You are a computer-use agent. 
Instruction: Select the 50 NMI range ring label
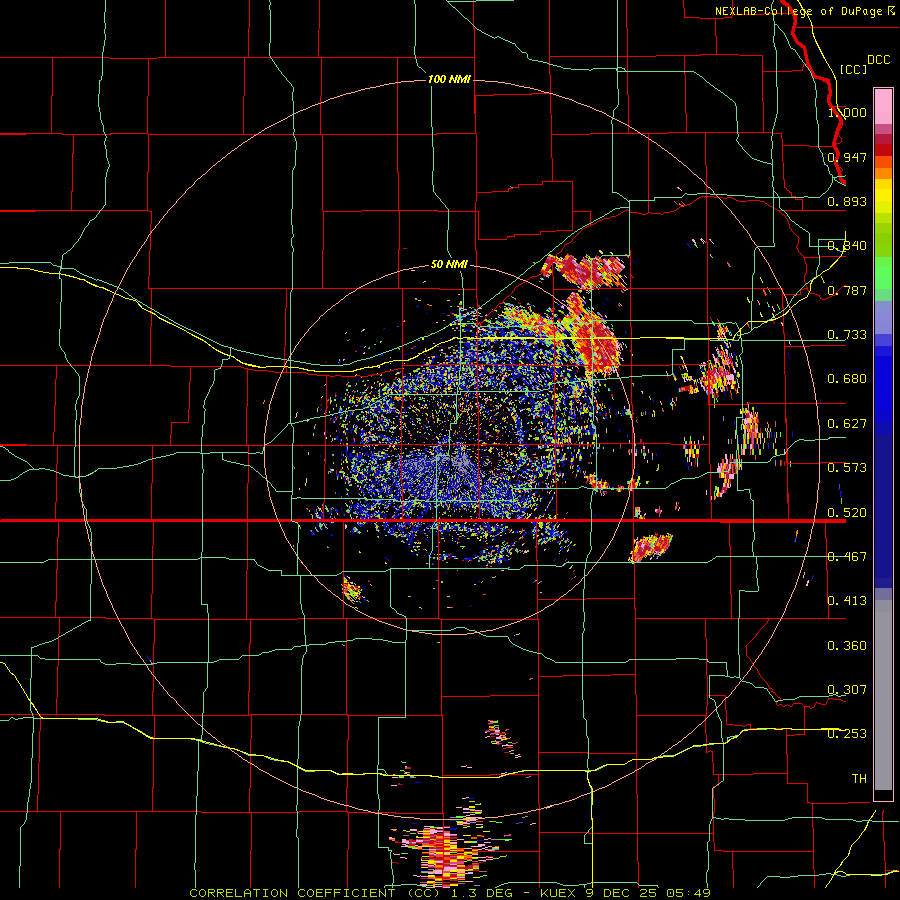click(449, 265)
